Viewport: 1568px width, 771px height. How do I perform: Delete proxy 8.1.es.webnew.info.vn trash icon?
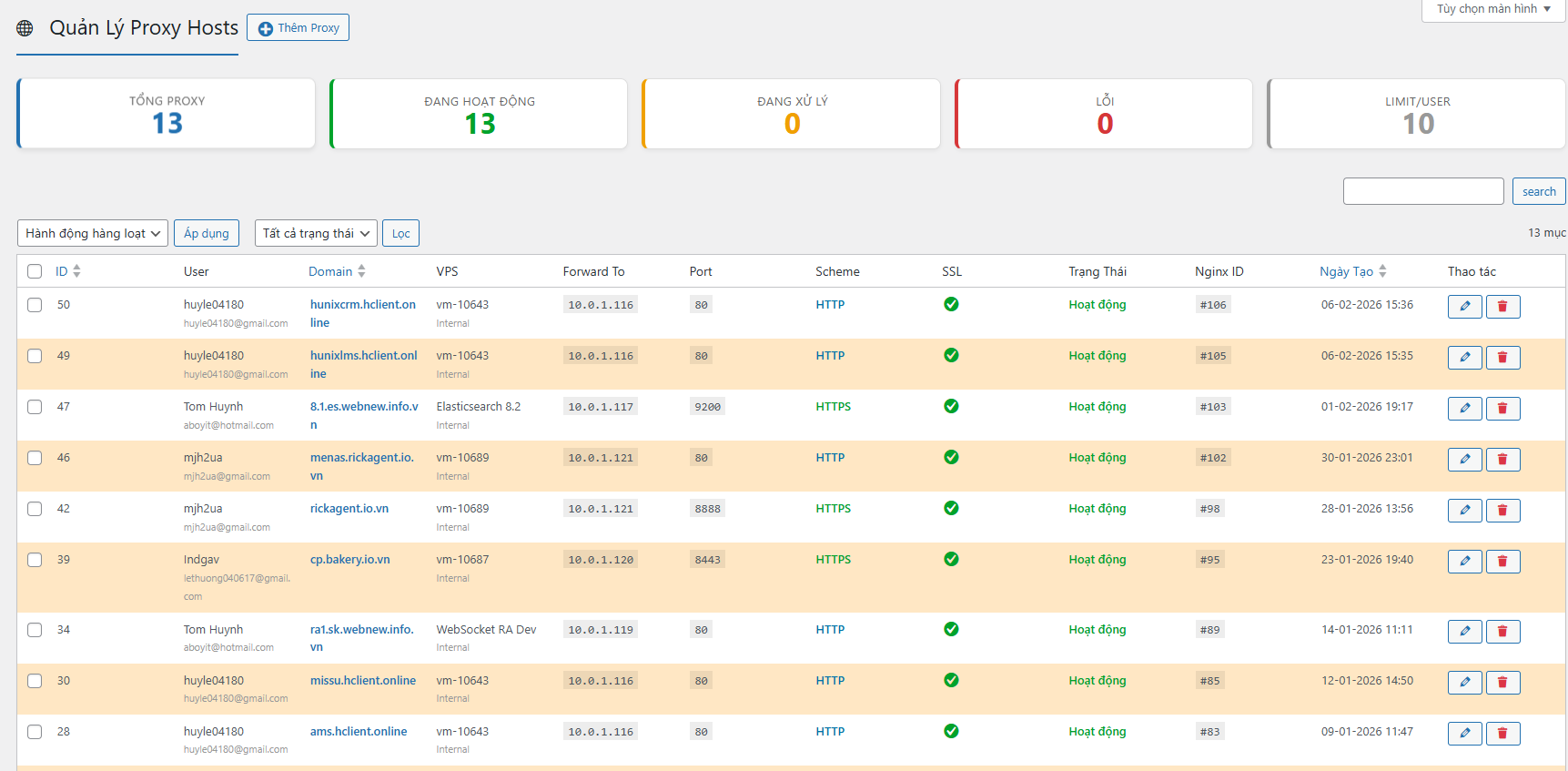(1502, 409)
